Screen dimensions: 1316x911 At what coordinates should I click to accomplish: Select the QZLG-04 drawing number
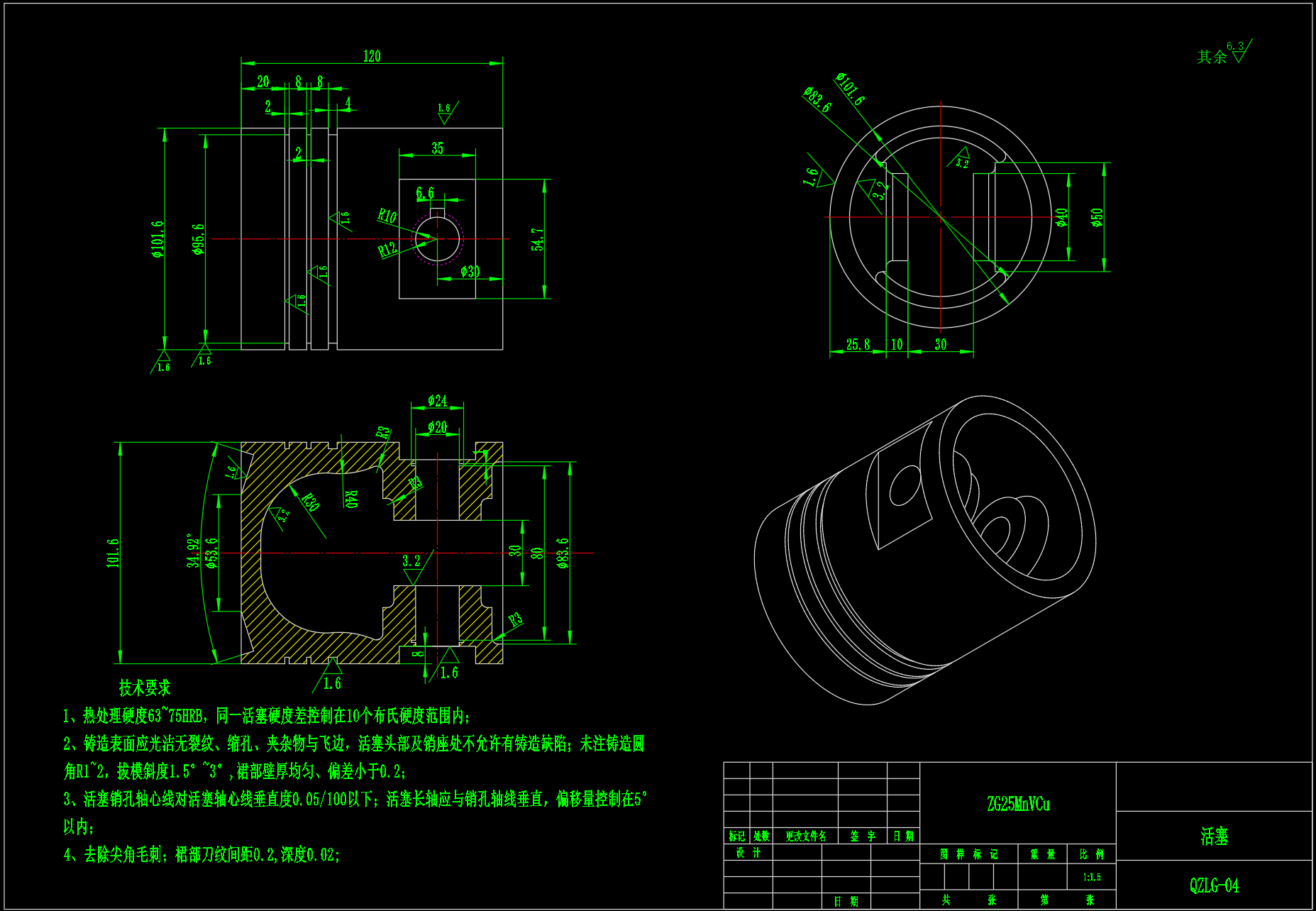[1214, 885]
